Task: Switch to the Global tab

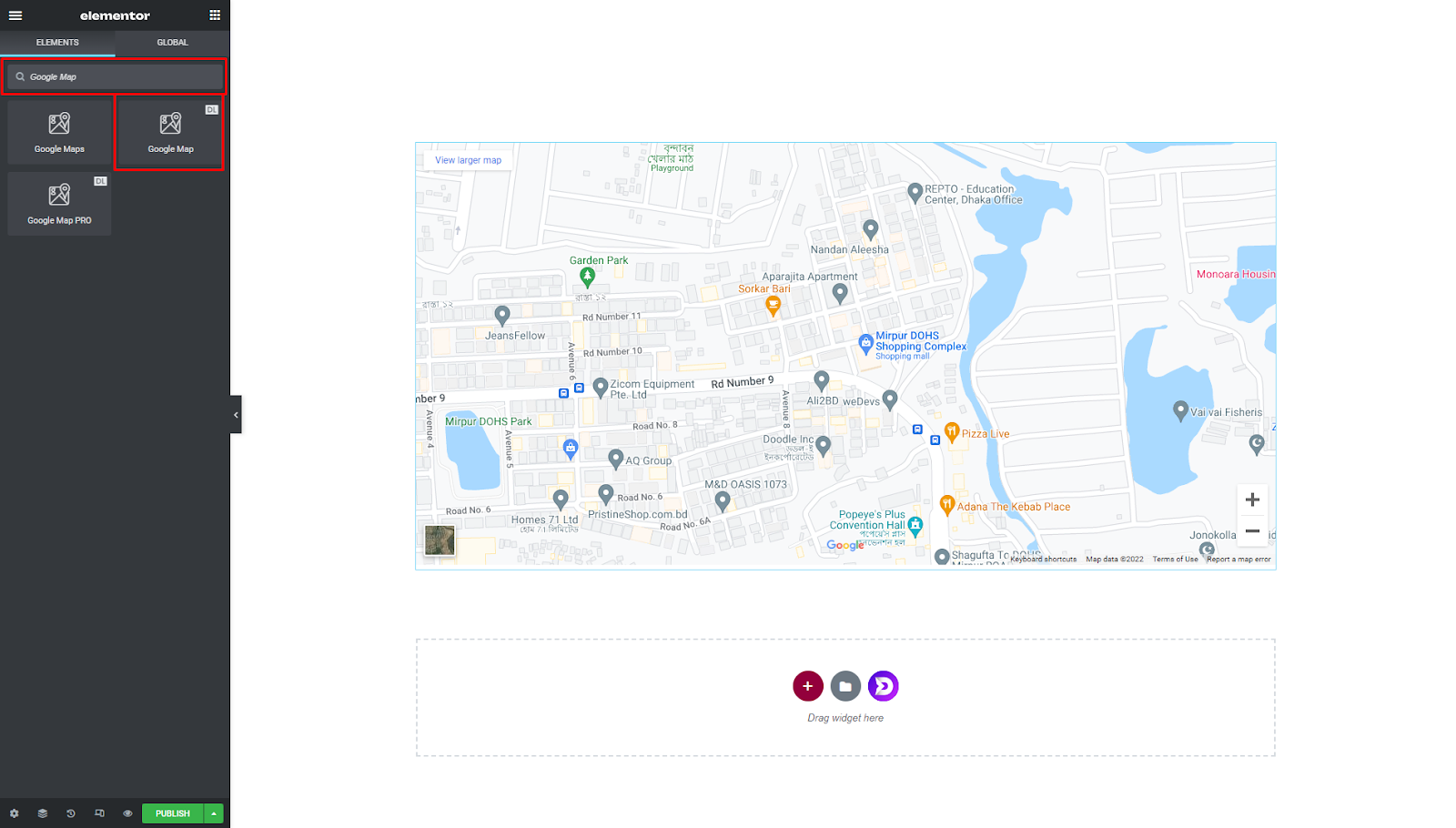Action: [172, 43]
